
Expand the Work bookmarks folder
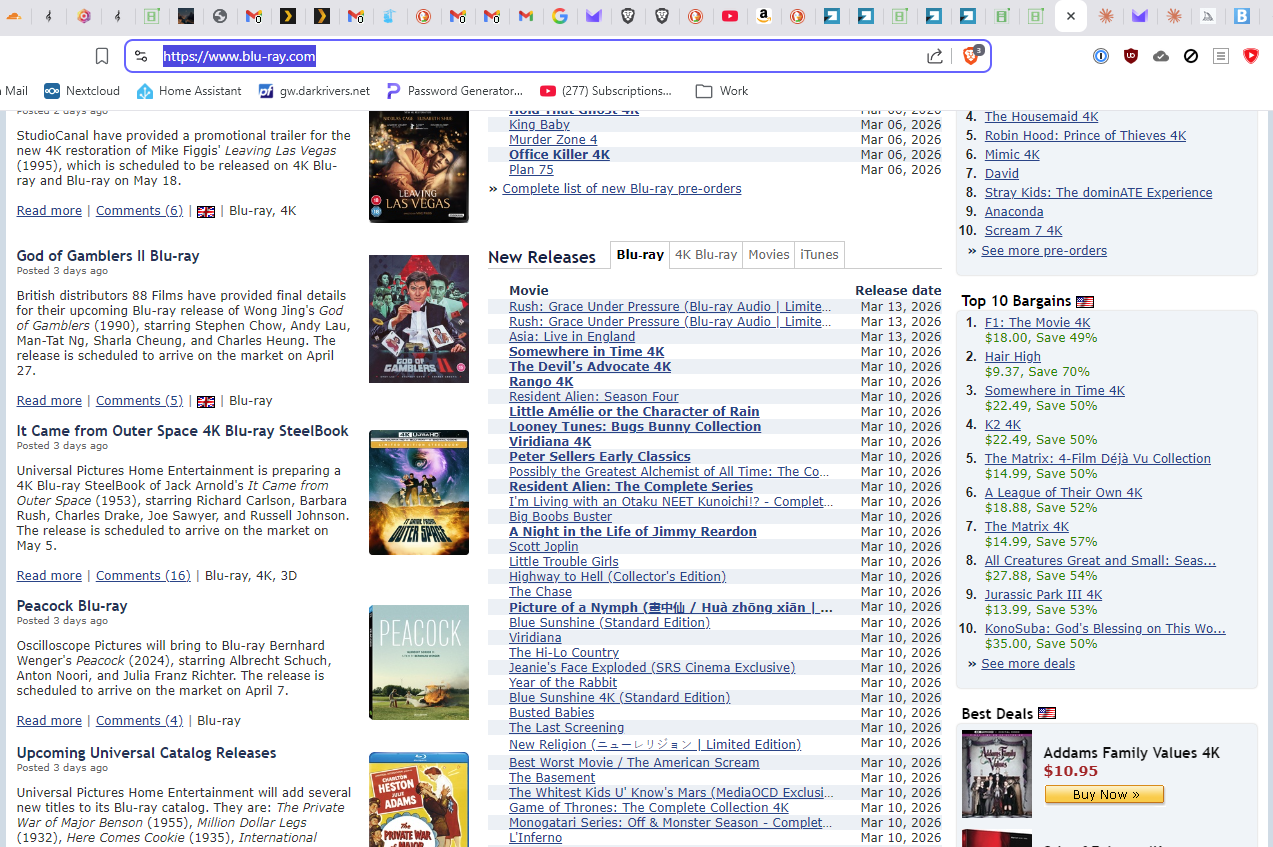tap(722, 91)
